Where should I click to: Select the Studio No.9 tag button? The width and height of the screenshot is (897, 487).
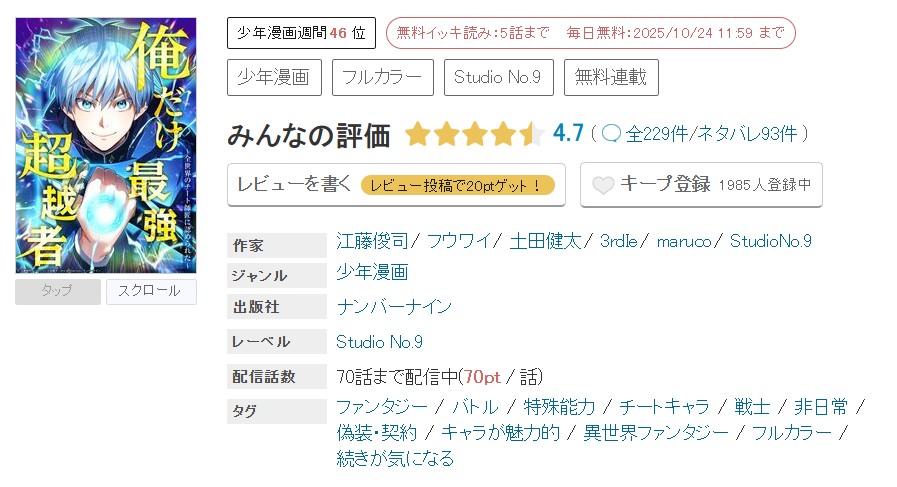[497, 78]
